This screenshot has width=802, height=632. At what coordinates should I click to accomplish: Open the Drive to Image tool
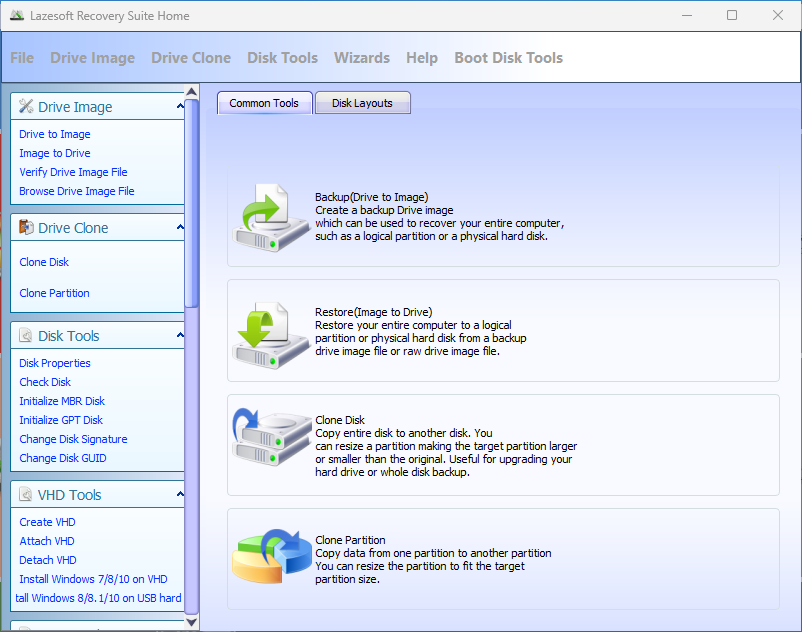[54, 133]
